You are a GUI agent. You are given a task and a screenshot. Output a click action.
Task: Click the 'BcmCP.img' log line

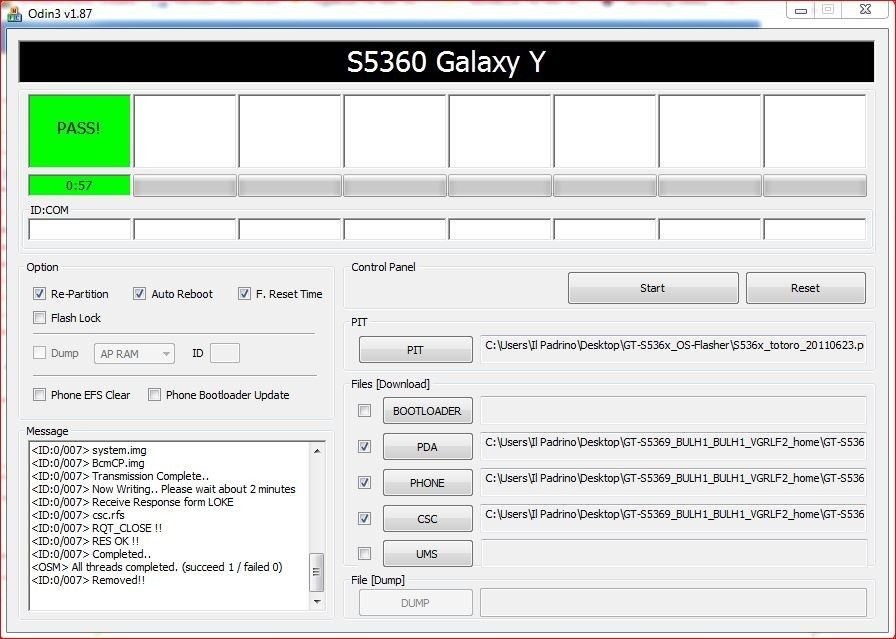[x=88, y=463]
